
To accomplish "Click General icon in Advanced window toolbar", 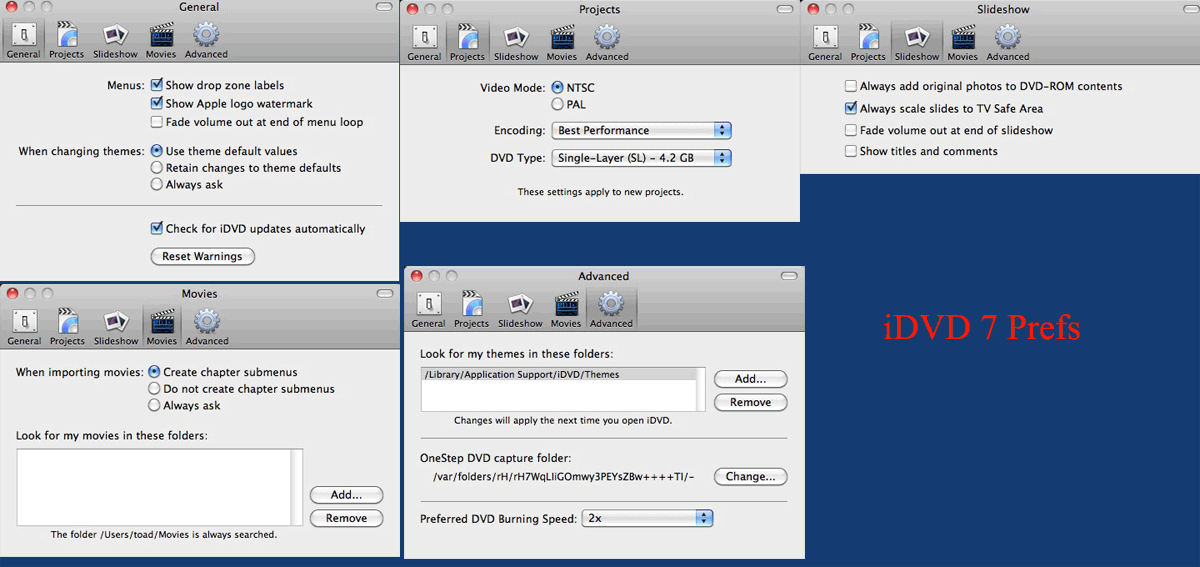I will tap(428, 310).
